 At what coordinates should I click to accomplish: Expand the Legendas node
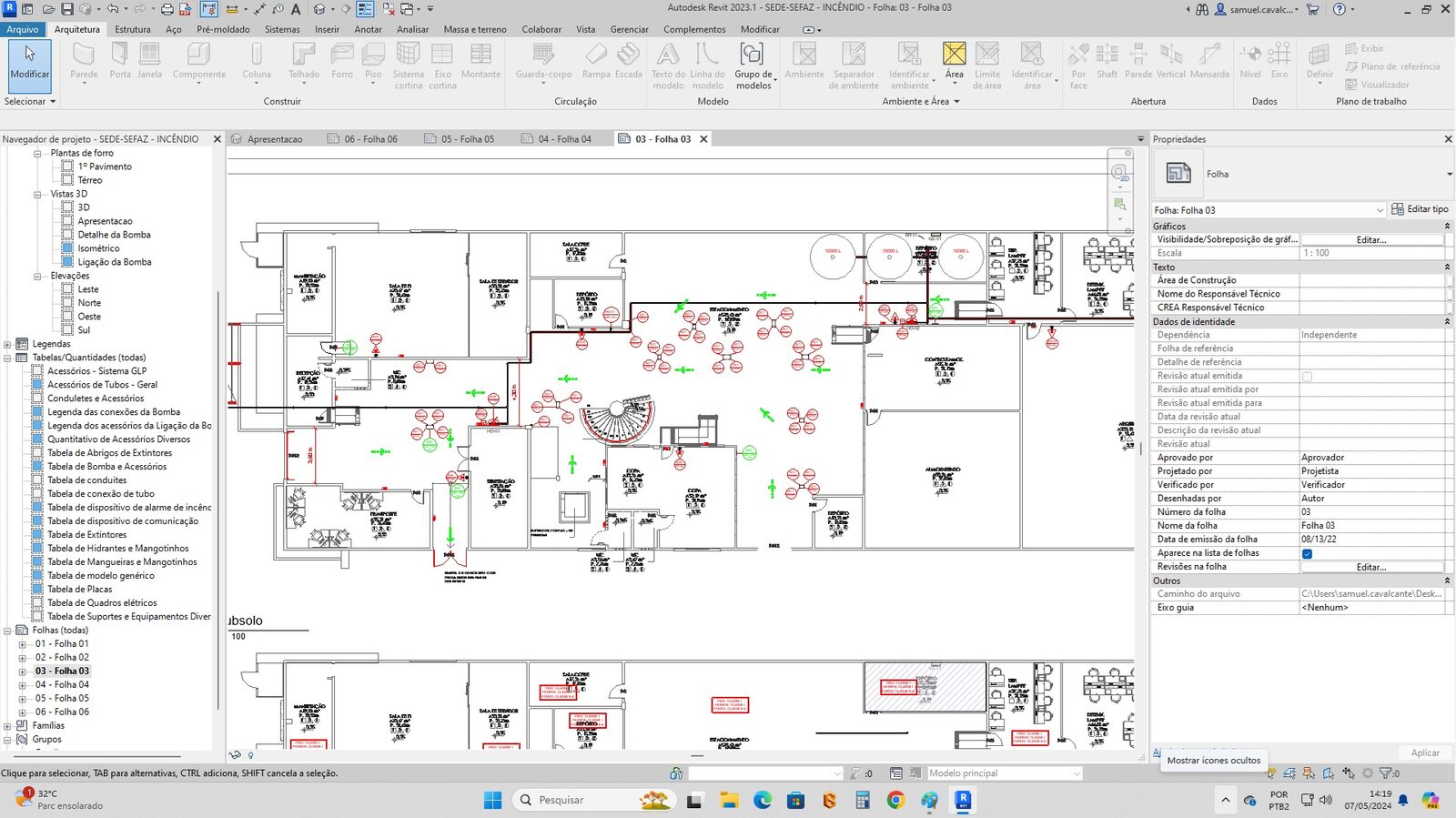pos(7,344)
